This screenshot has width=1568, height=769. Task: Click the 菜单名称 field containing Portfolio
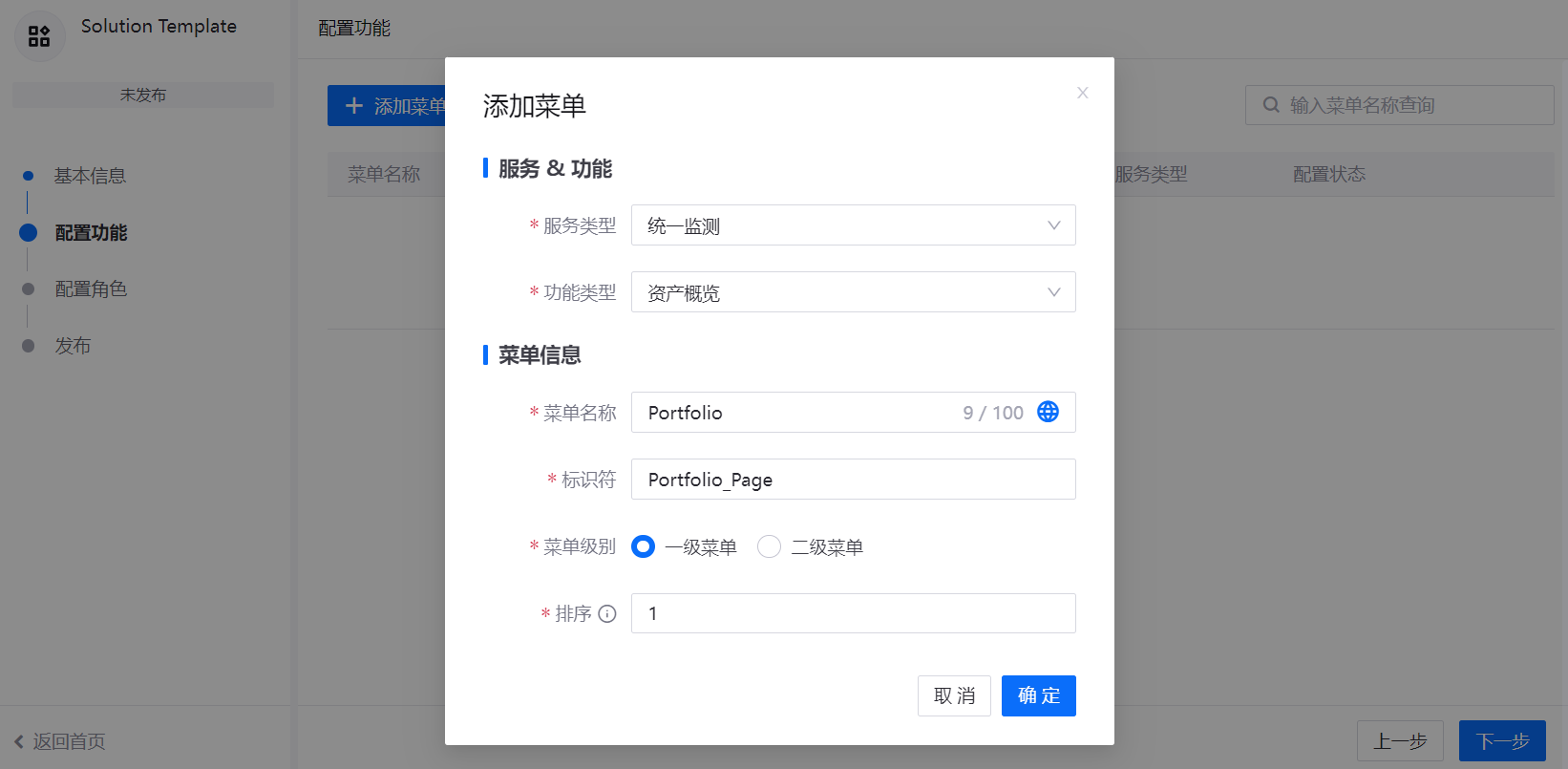pos(854,412)
